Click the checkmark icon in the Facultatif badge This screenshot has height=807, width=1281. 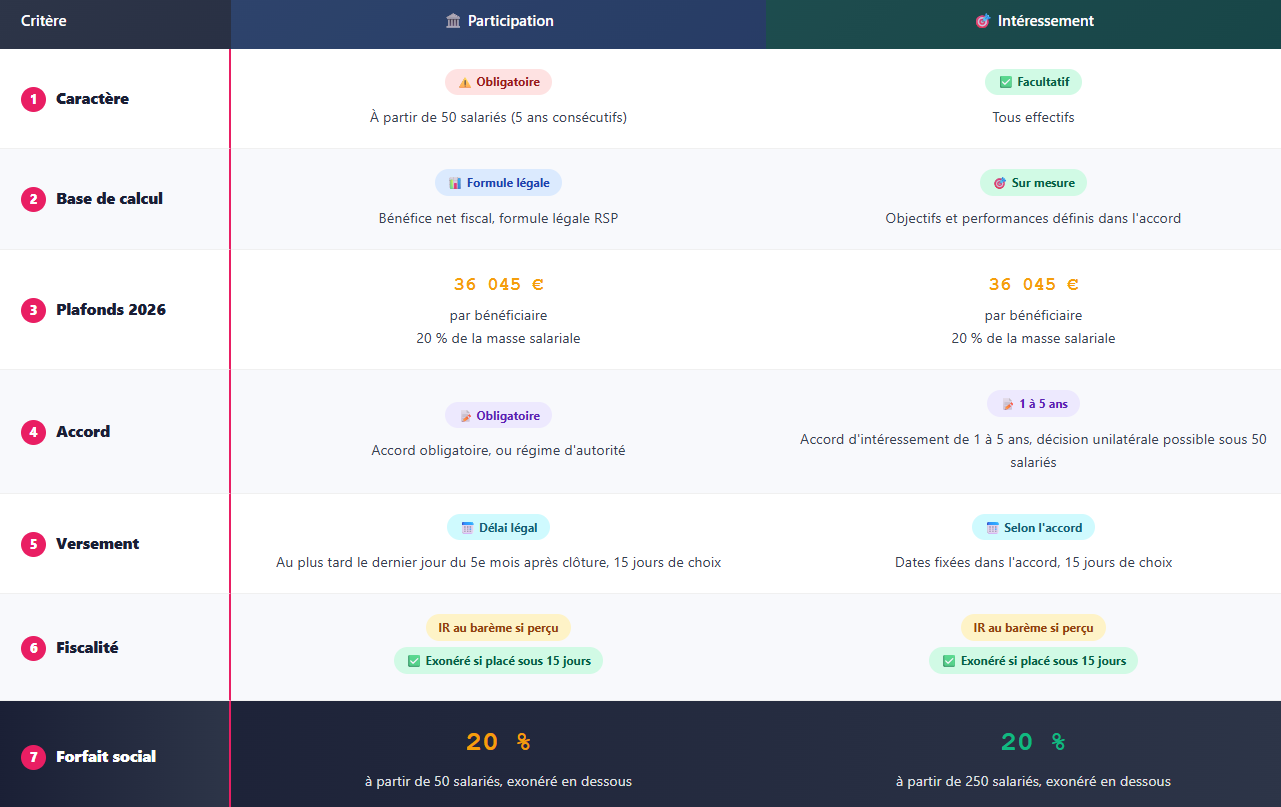(1004, 82)
